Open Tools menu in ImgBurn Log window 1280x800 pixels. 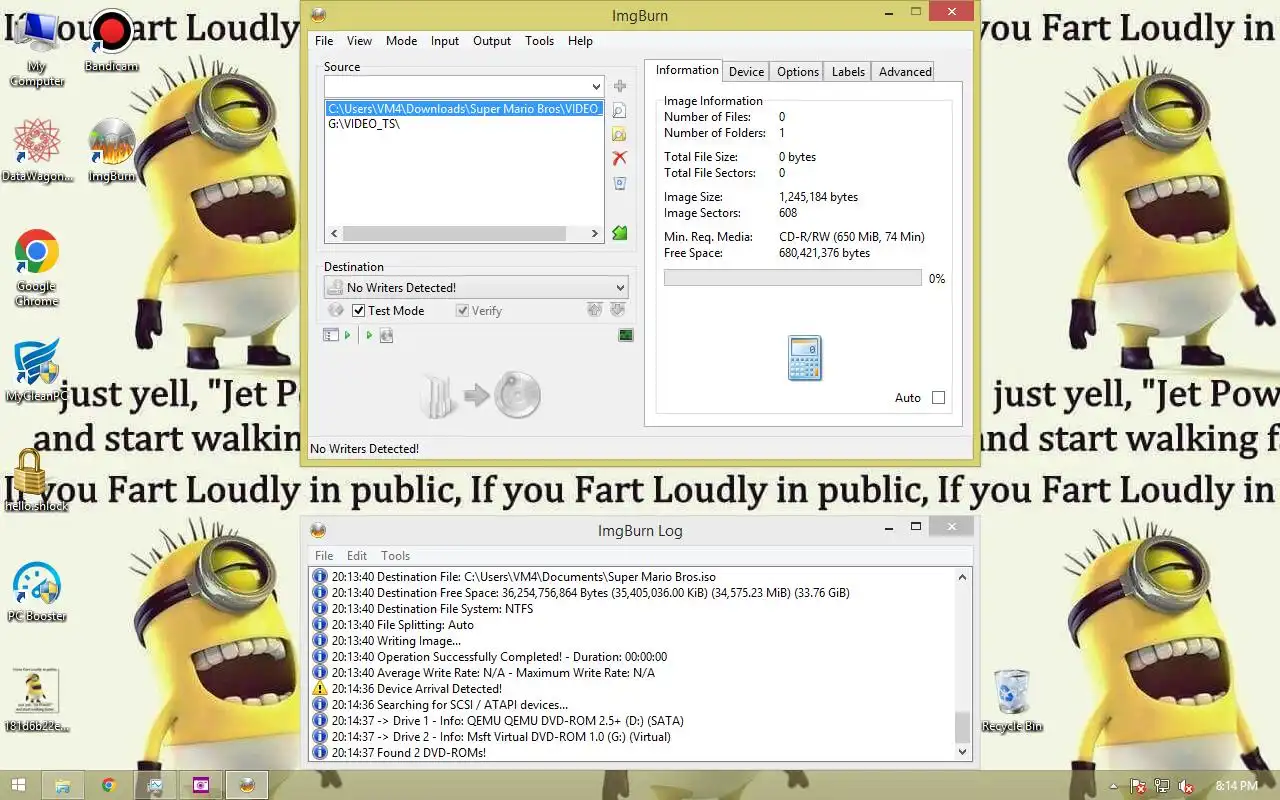tap(395, 556)
